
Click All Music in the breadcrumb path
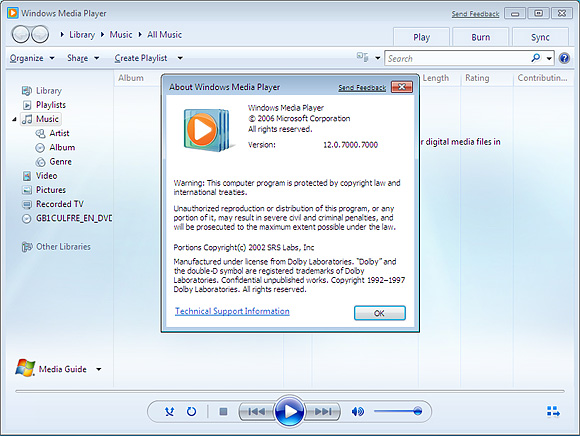[165, 35]
